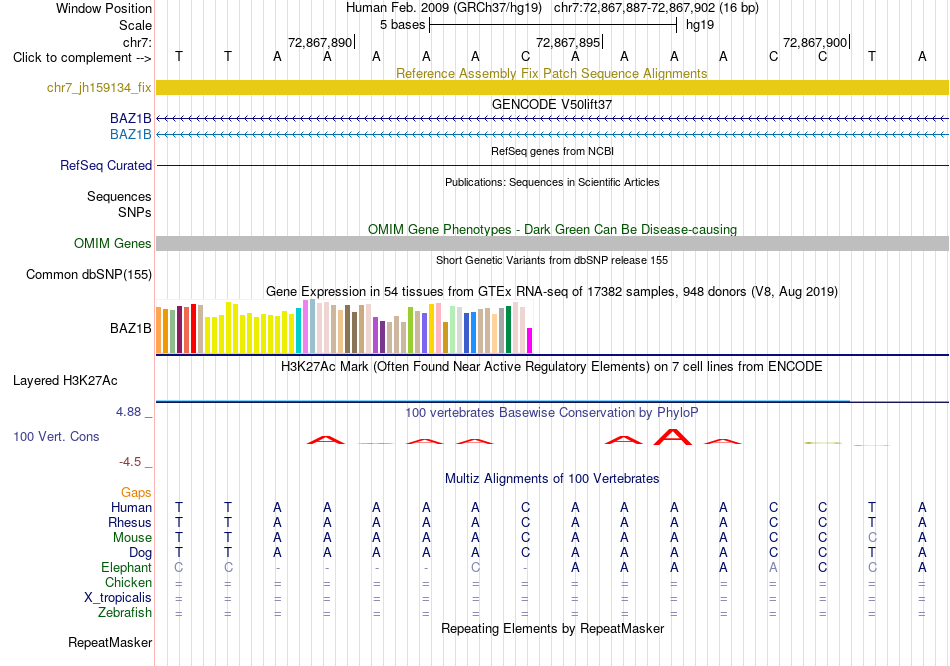950x666 pixels.
Task: Open the 'GENCODE V50lift37' track title
Action: click(551, 104)
